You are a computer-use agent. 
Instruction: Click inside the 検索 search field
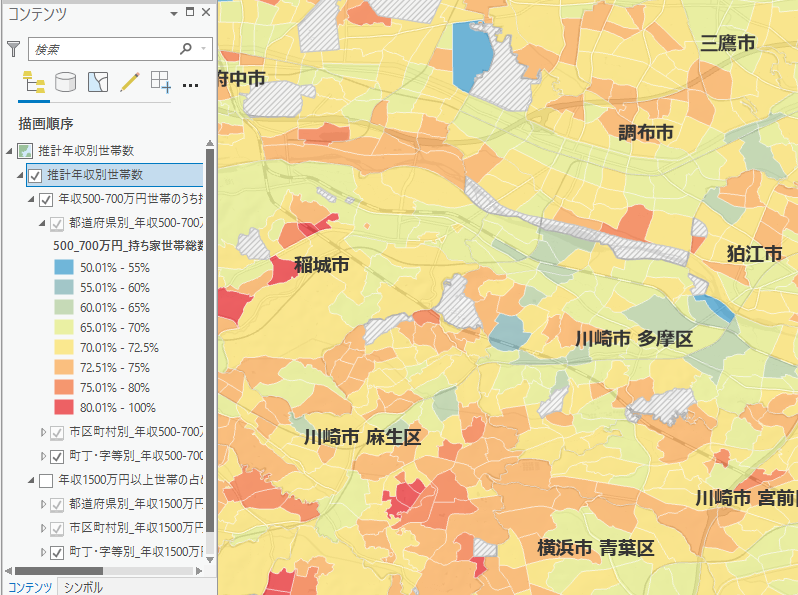100,48
